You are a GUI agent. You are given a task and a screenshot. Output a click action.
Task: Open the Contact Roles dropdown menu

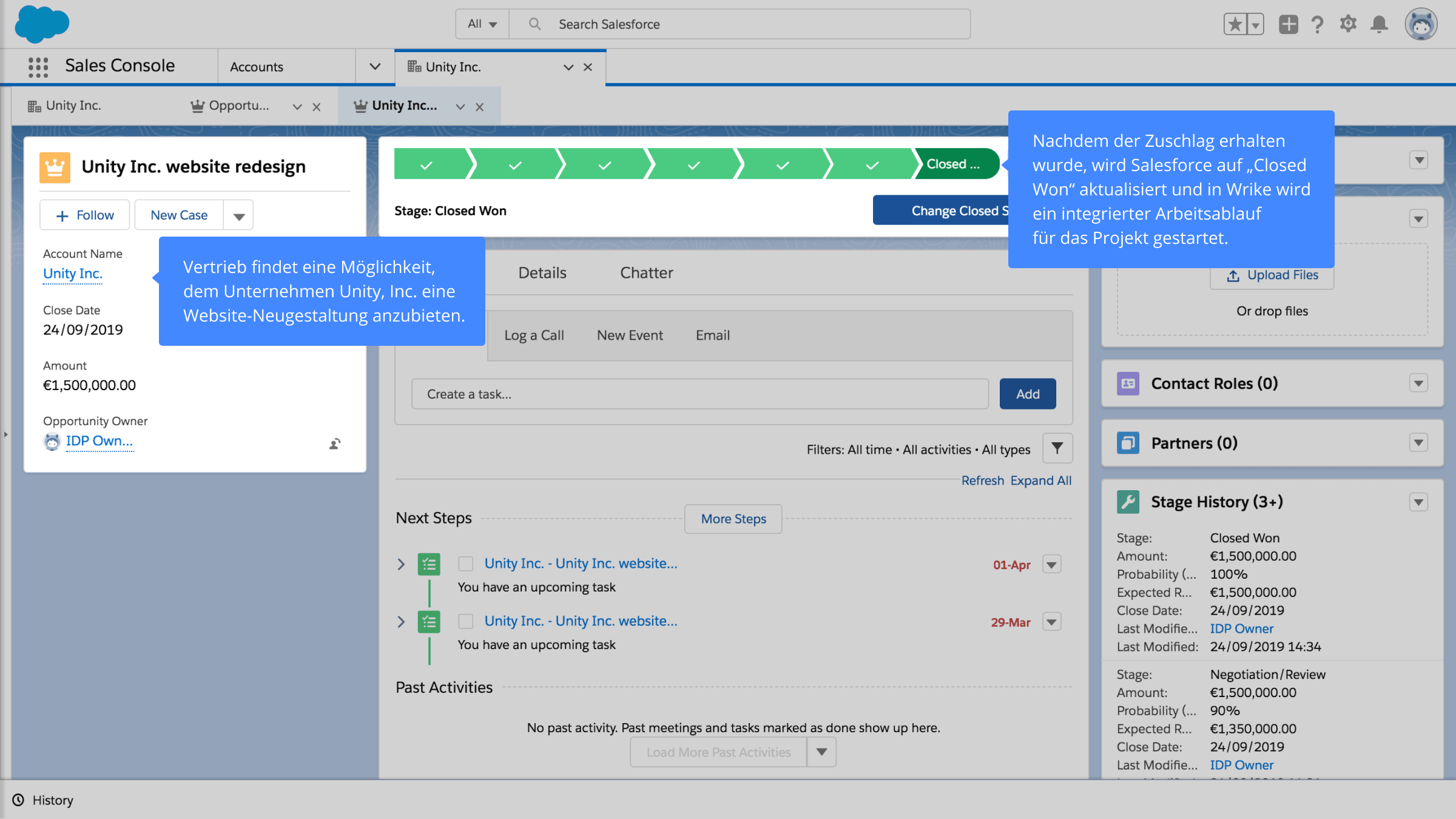pyautogui.click(x=1418, y=383)
